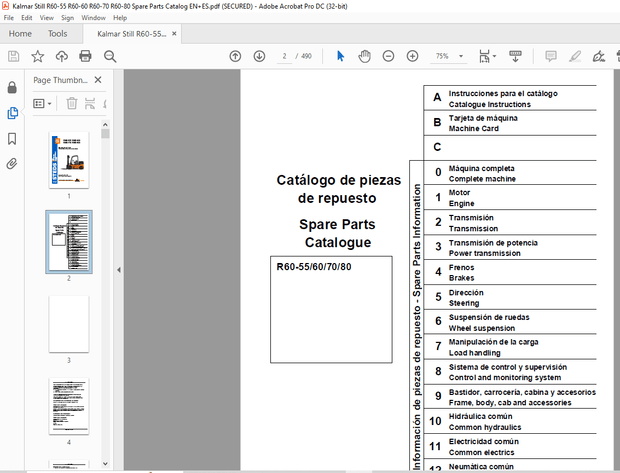The height and width of the screenshot is (473, 620).
Task: Click the Instrucciones para el catálogo entry
Action: [510, 98]
